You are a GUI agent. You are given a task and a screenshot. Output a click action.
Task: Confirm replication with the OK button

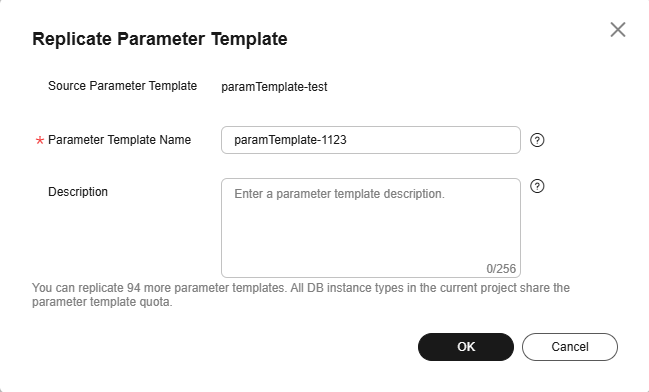pos(466,347)
